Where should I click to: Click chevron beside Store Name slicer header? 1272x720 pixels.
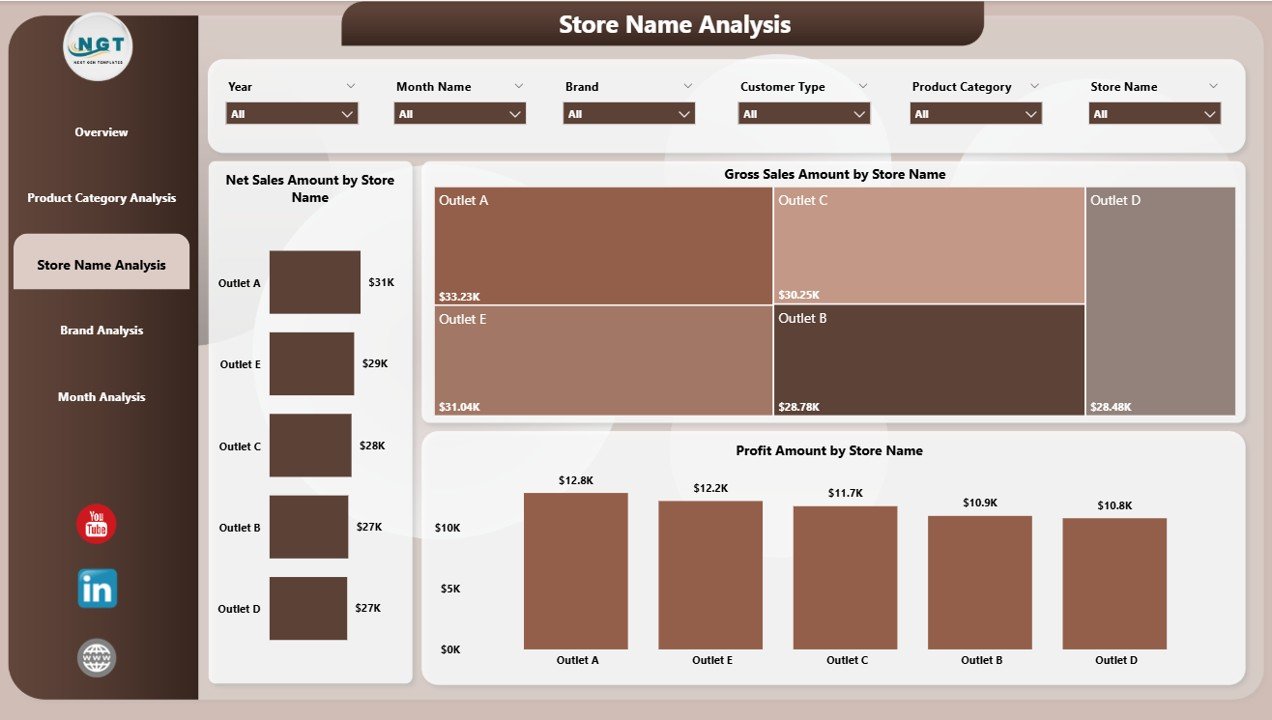1213,87
